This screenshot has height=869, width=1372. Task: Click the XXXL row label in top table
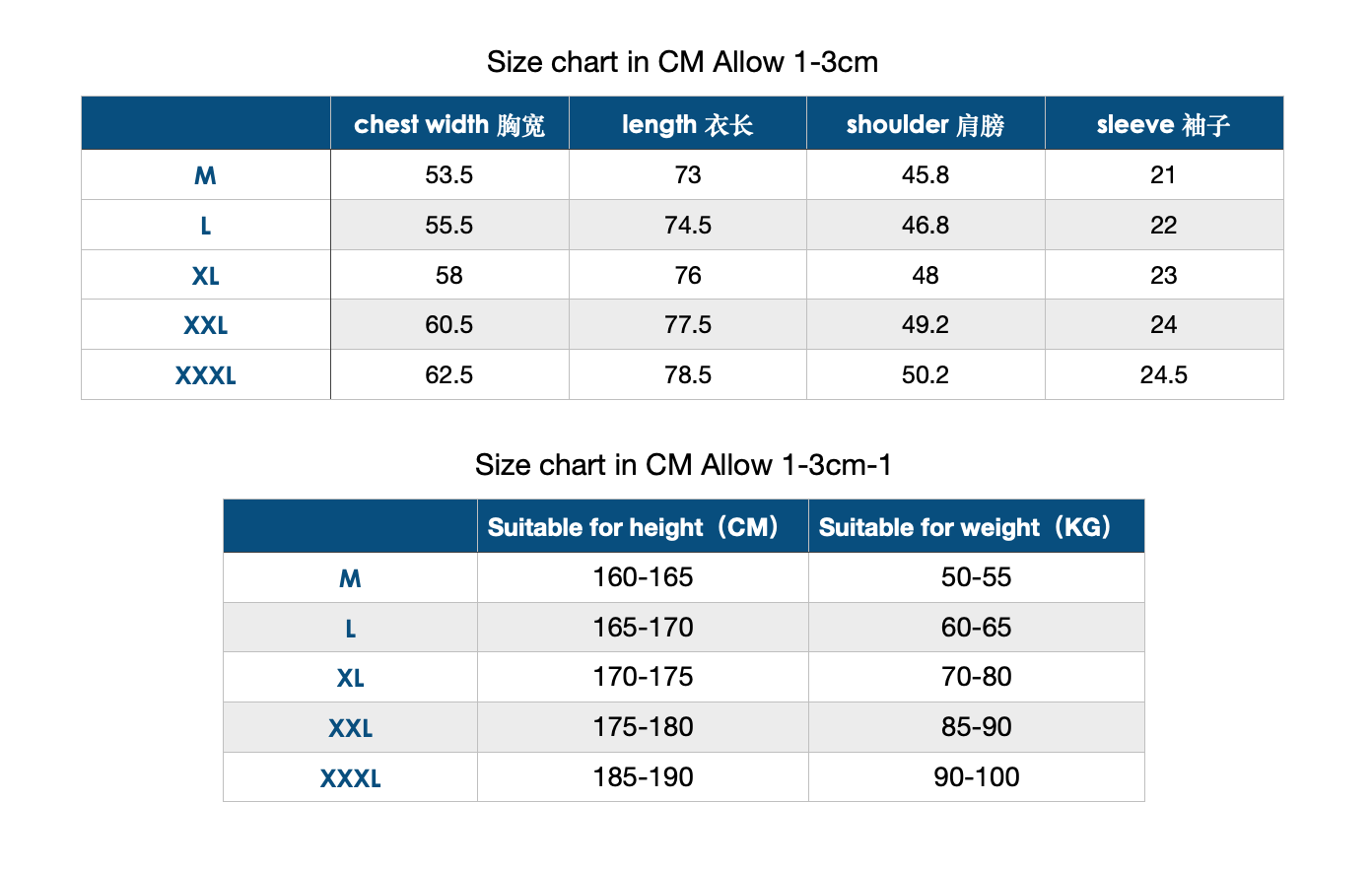[206, 375]
